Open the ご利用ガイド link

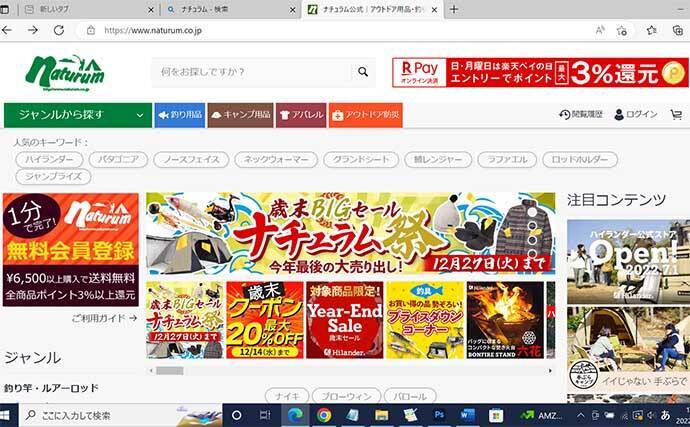[x=105, y=318]
